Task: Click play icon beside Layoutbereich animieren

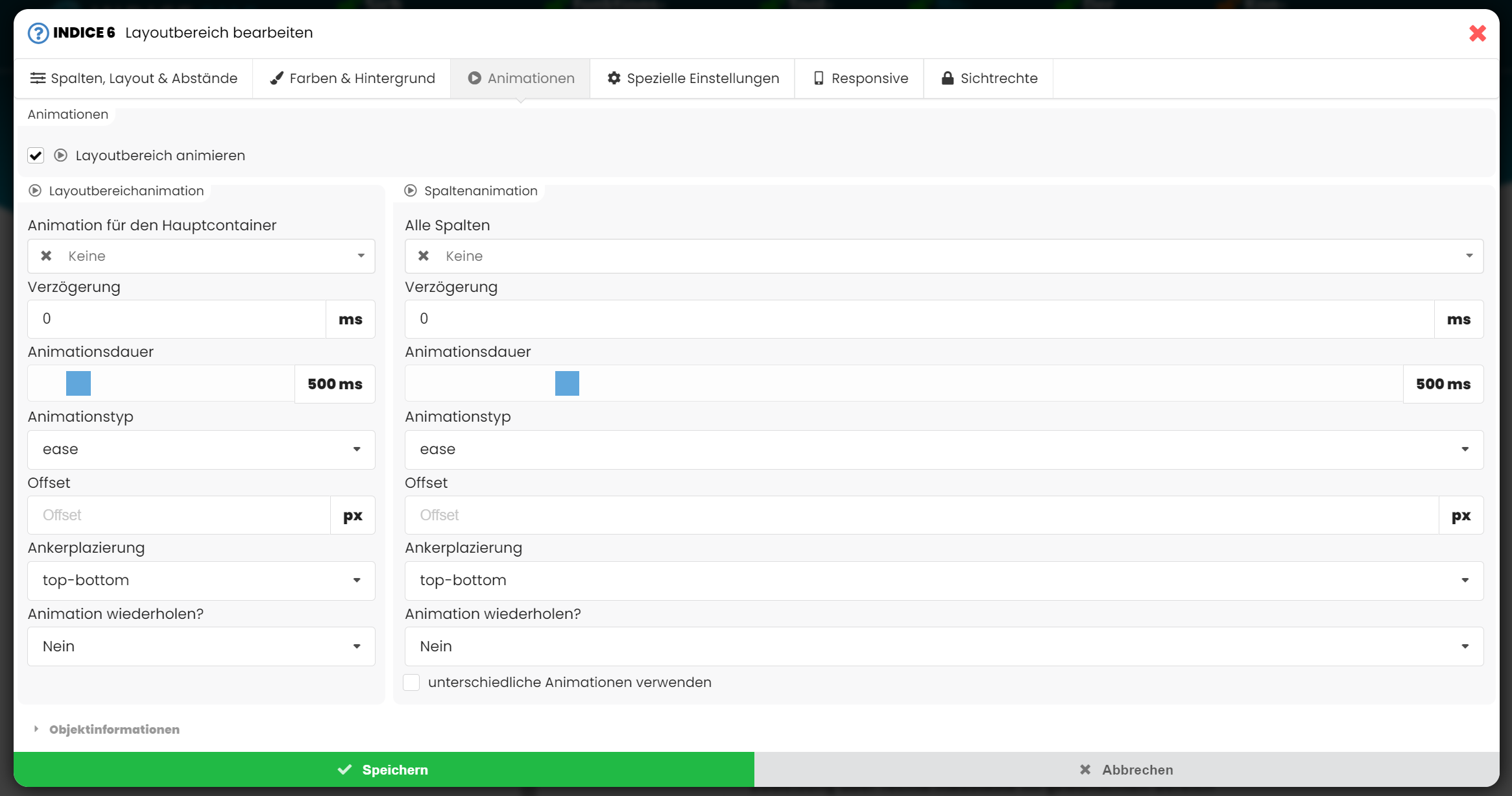Action: click(x=61, y=156)
